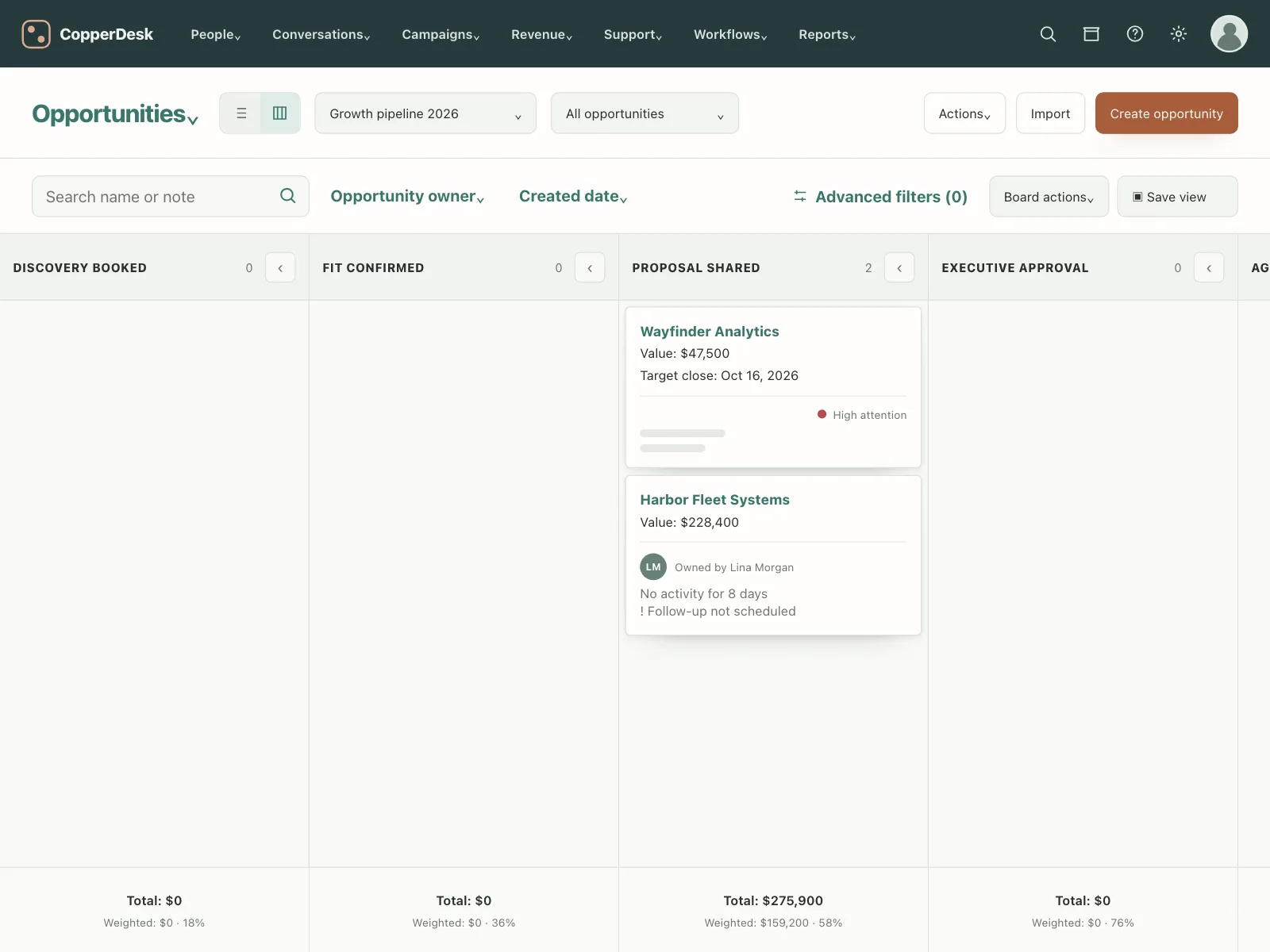Open the Actions dropdown button
This screenshot has width=1270, height=952.
coord(964,113)
